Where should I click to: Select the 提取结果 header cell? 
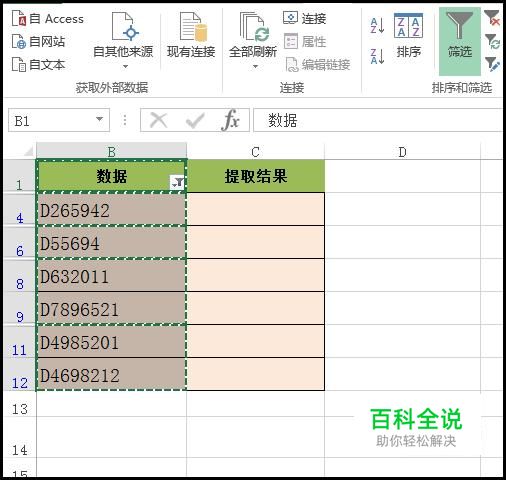point(256,176)
